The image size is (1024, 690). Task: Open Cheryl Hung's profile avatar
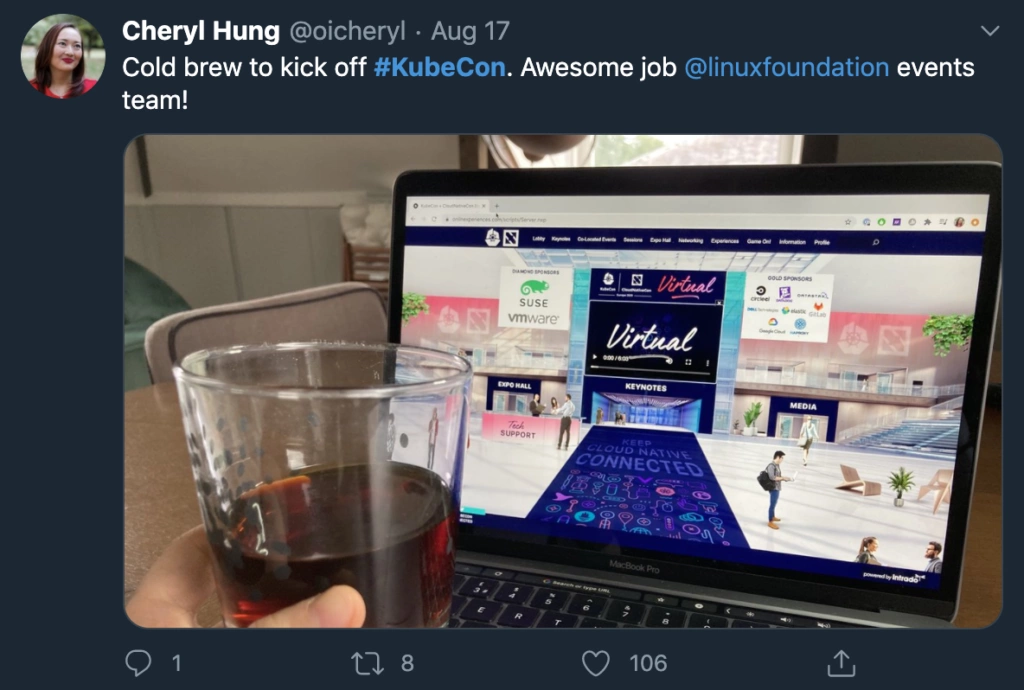[x=63, y=56]
